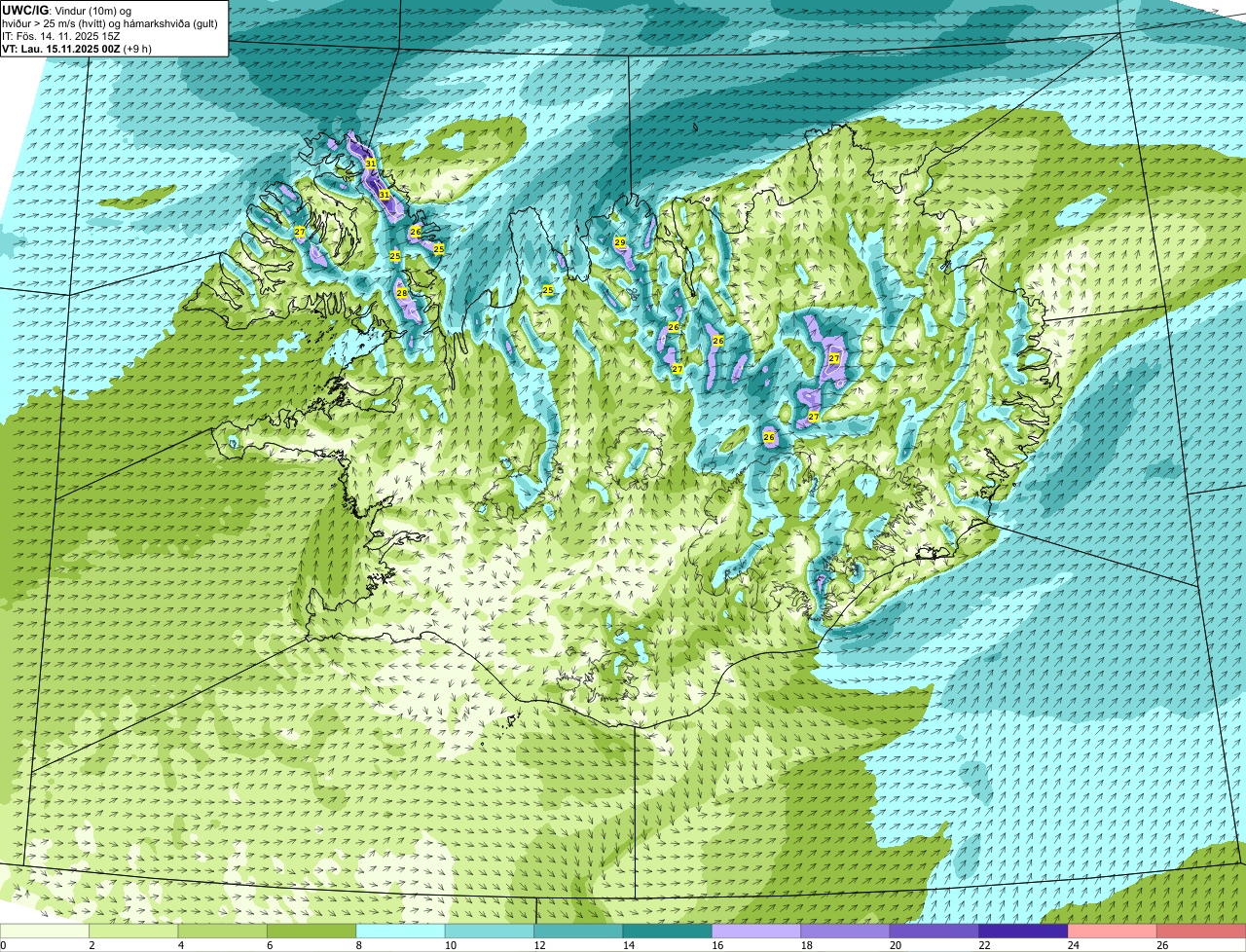Click the above-26 m/s salmon red legend swatch
Screen dimensions: 1246x952
pyautogui.click(x=1201, y=932)
